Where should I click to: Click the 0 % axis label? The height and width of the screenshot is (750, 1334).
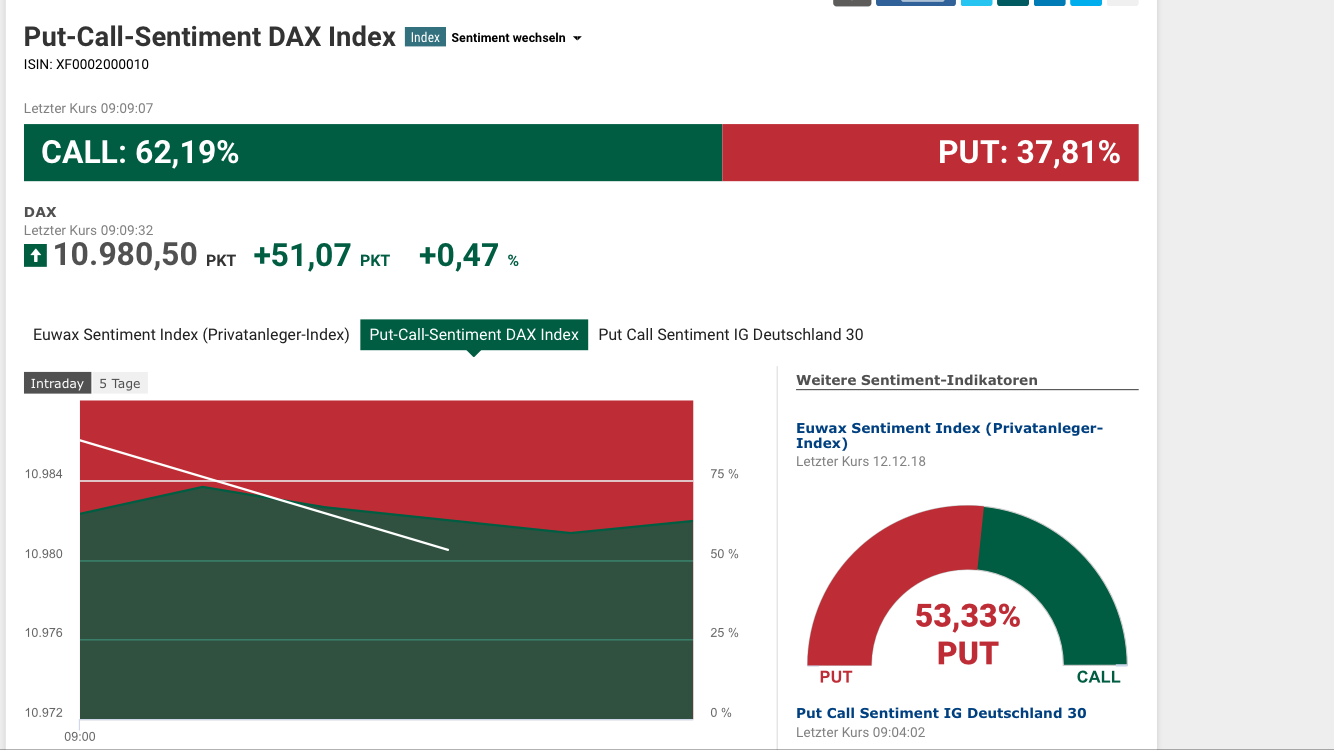721,713
